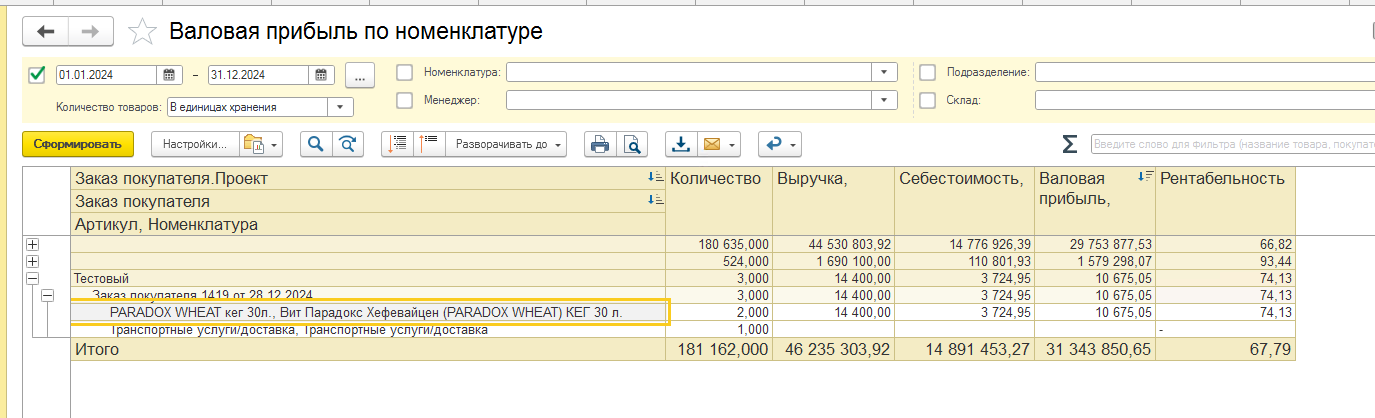Click the Подразделение input field
This screenshot has width=1375, height=418.
click(x=1205, y=72)
